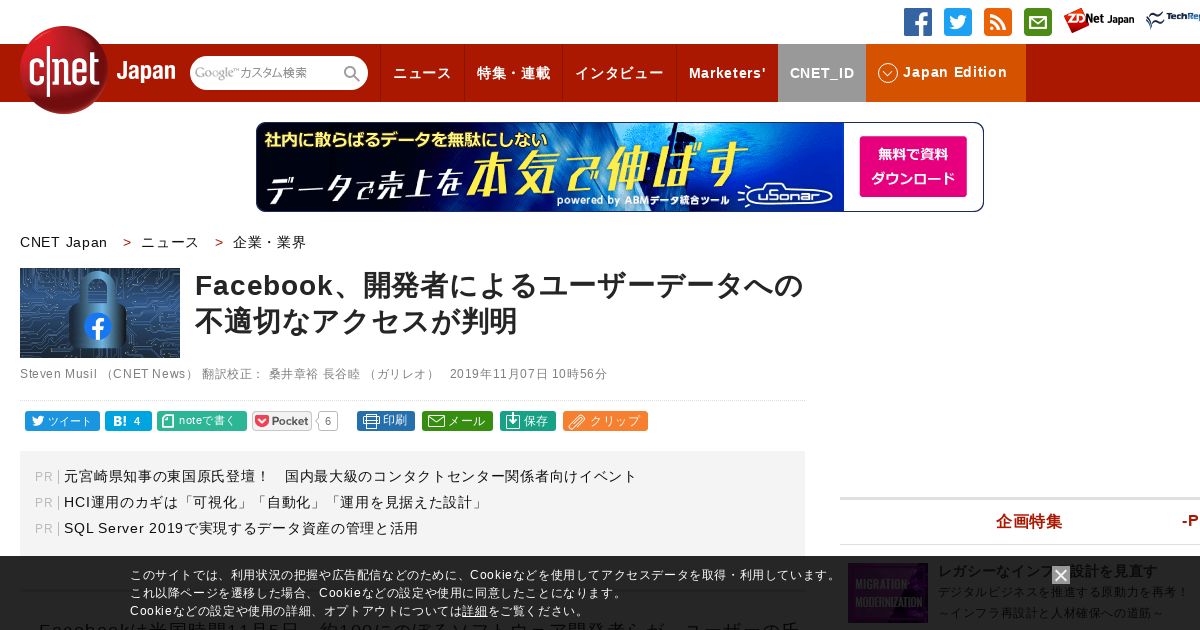Open the green mail newsletter icon
The image size is (1200, 630).
1038,22
